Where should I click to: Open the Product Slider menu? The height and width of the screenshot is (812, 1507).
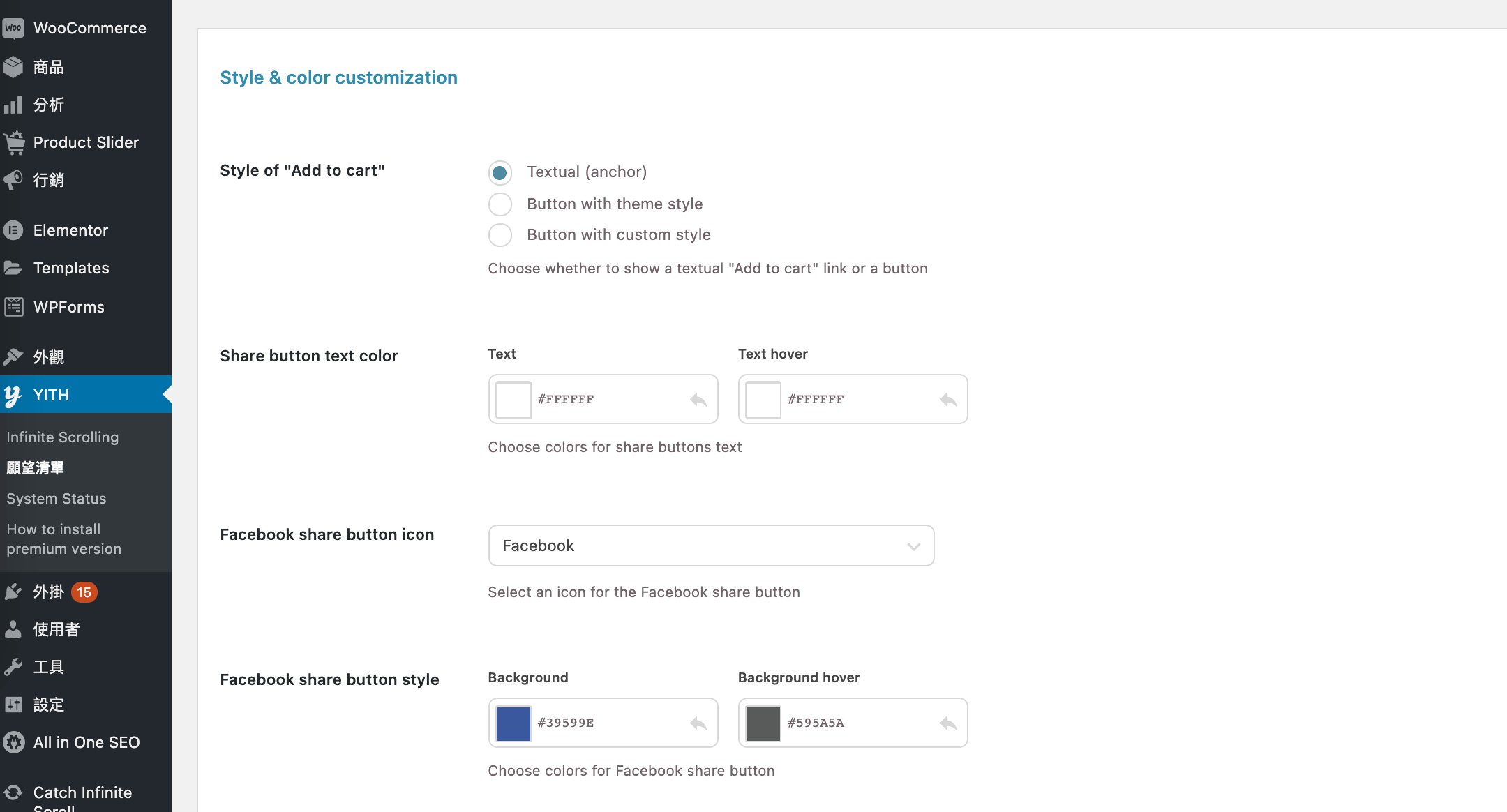86,142
